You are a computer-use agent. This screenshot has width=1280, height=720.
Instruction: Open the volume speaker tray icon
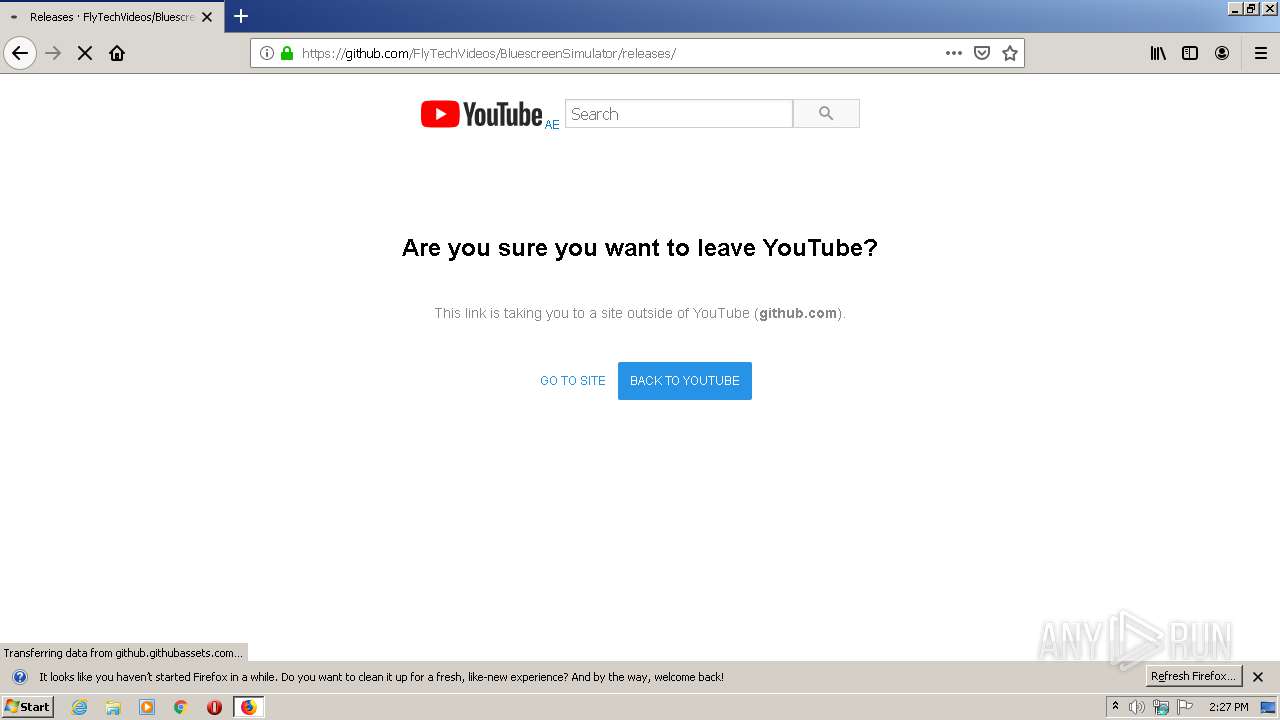point(1137,707)
